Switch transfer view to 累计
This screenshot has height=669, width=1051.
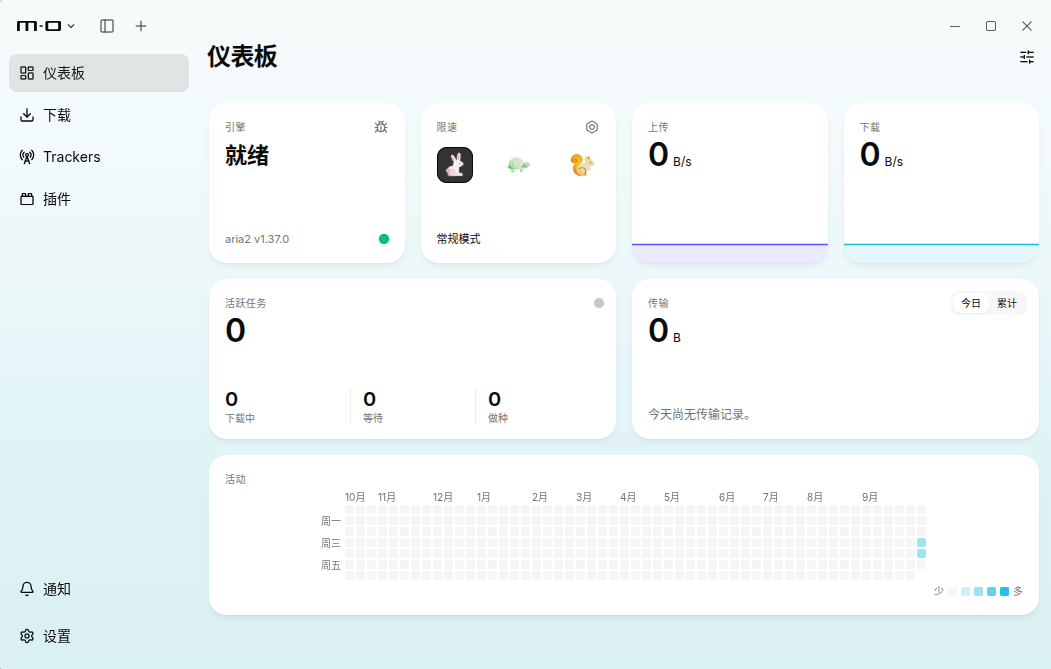pyautogui.click(x=1007, y=303)
